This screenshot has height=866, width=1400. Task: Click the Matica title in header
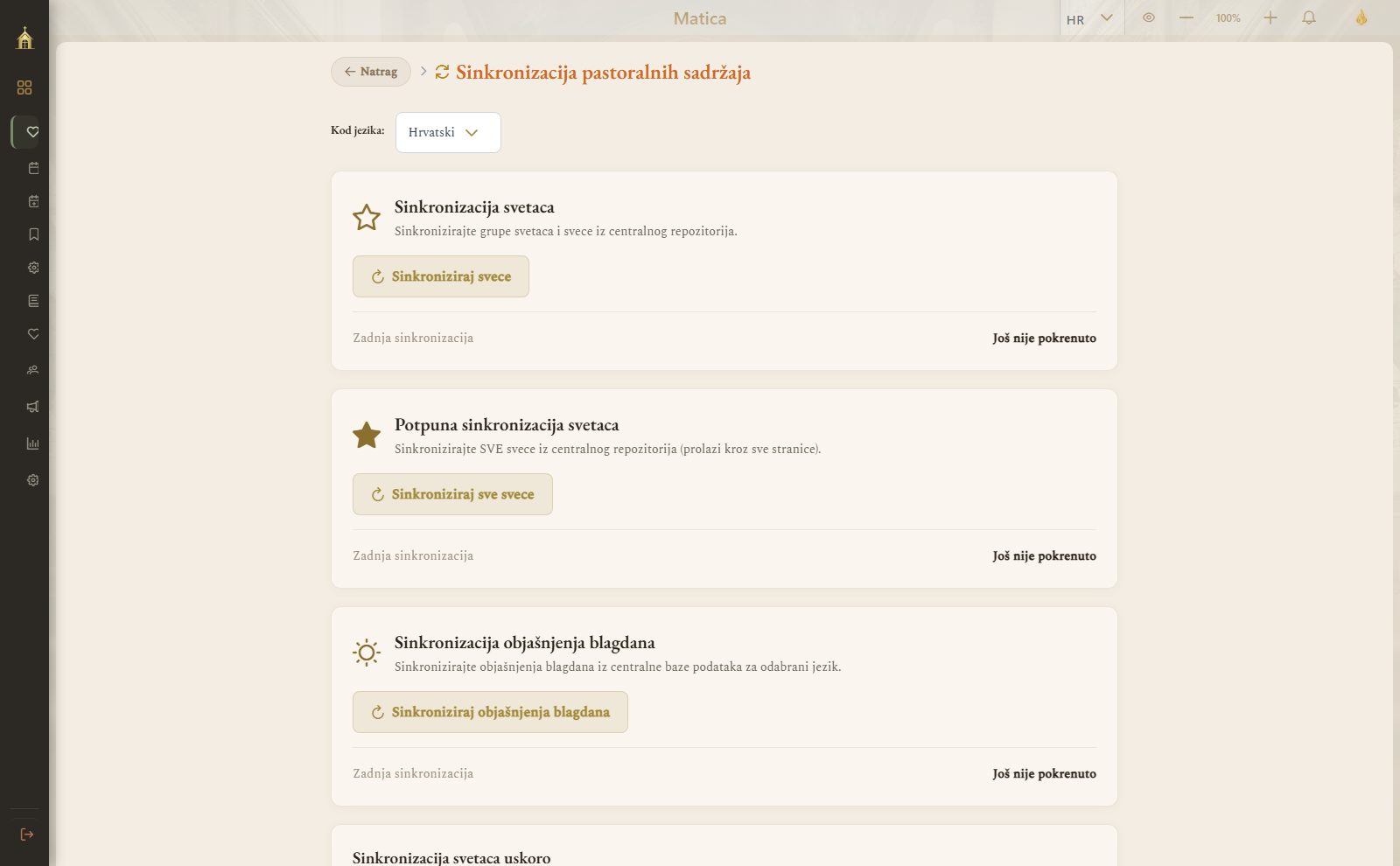pos(700,18)
